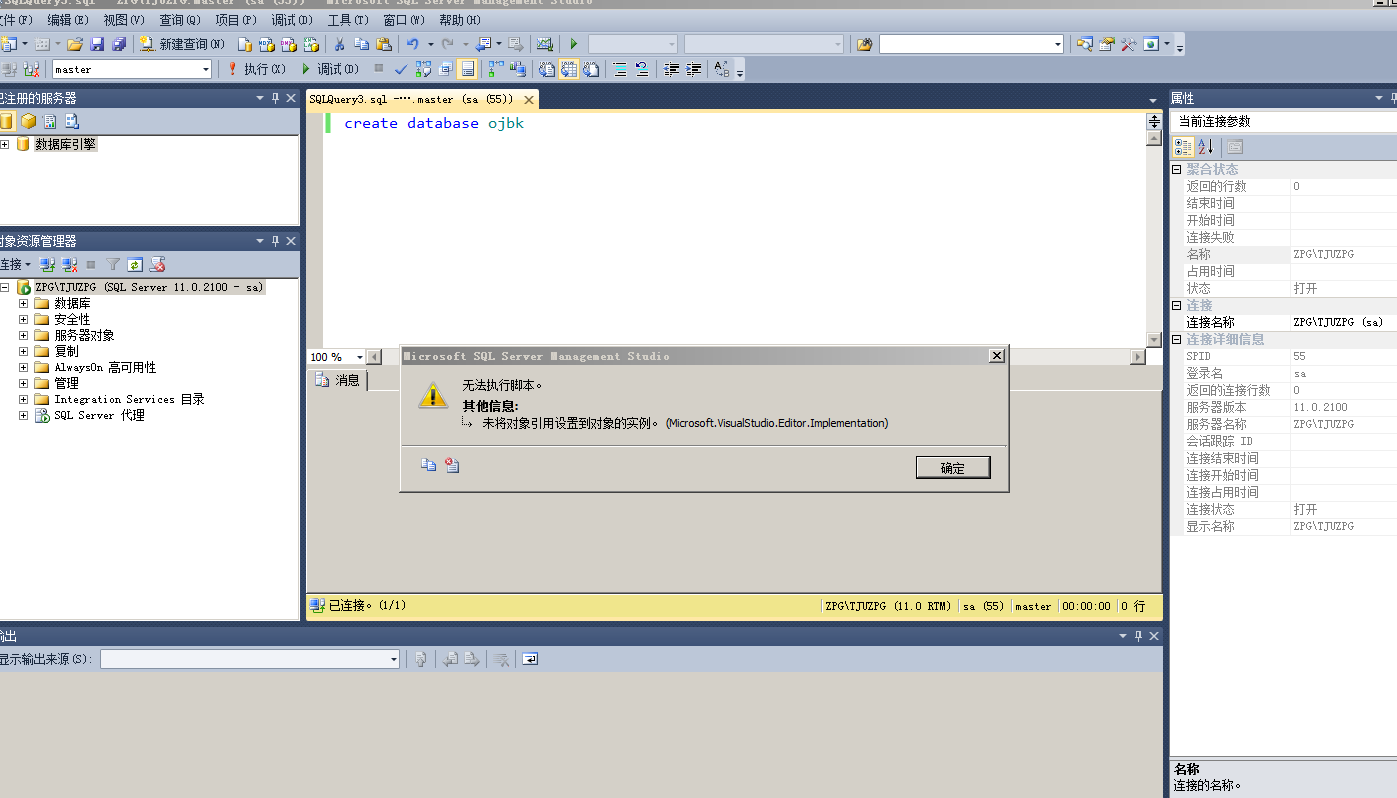The height and width of the screenshot is (798, 1397).
Task: Click the Categorized view icon in Properties
Action: (1183, 146)
